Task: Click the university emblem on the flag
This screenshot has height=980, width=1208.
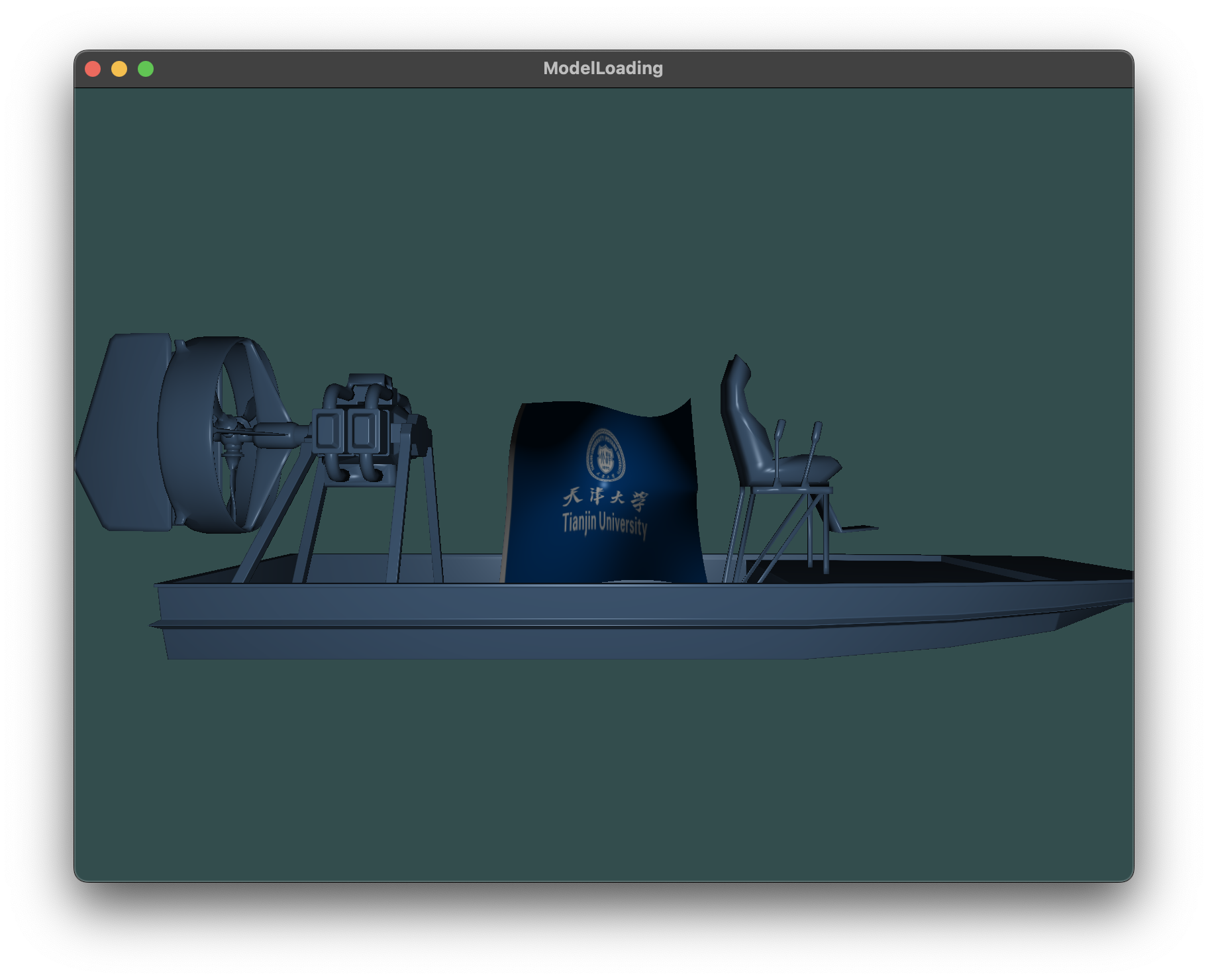Action: tap(605, 454)
